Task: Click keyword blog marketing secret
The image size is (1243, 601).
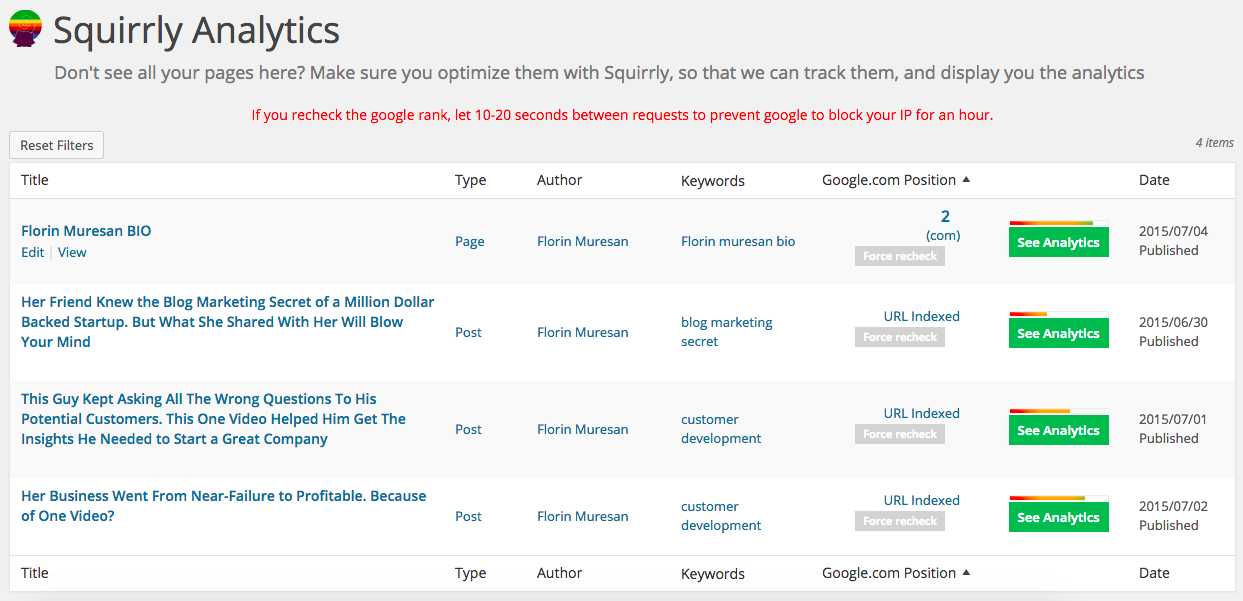Action: point(727,332)
